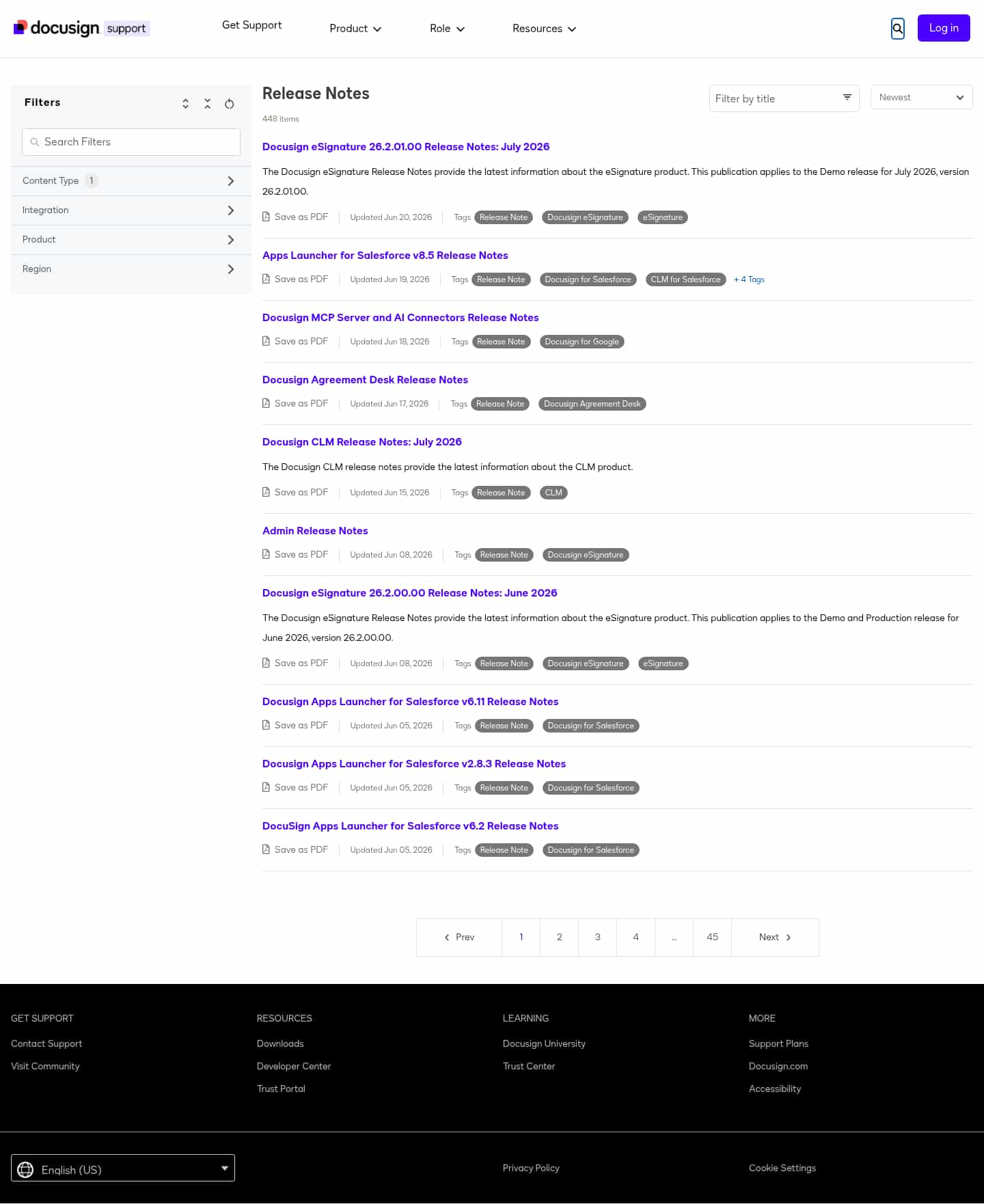Open Visit Community footer link

click(x=45, y=1067)
